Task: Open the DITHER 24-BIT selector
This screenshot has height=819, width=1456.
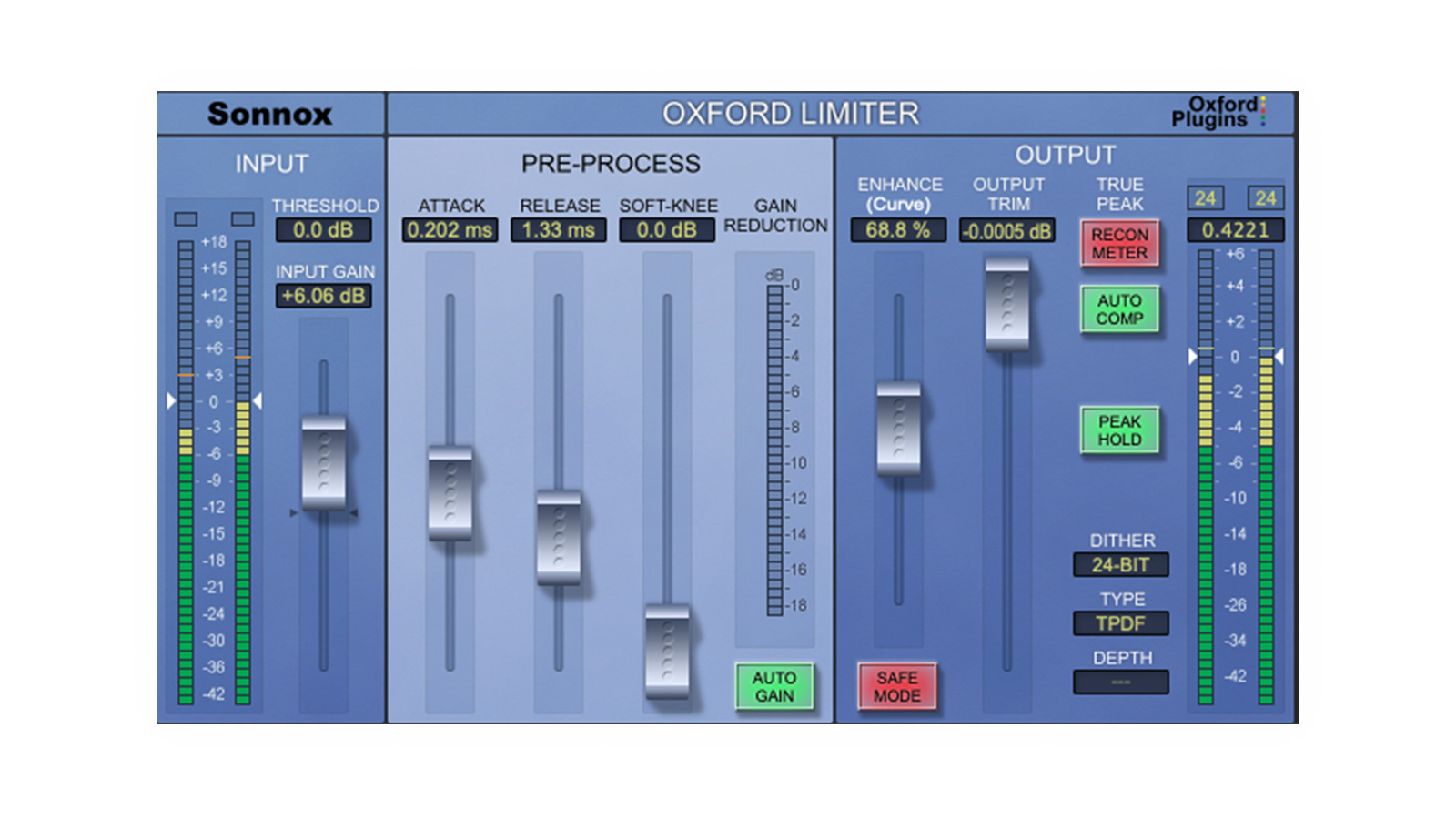Action: coord(1121,565)
